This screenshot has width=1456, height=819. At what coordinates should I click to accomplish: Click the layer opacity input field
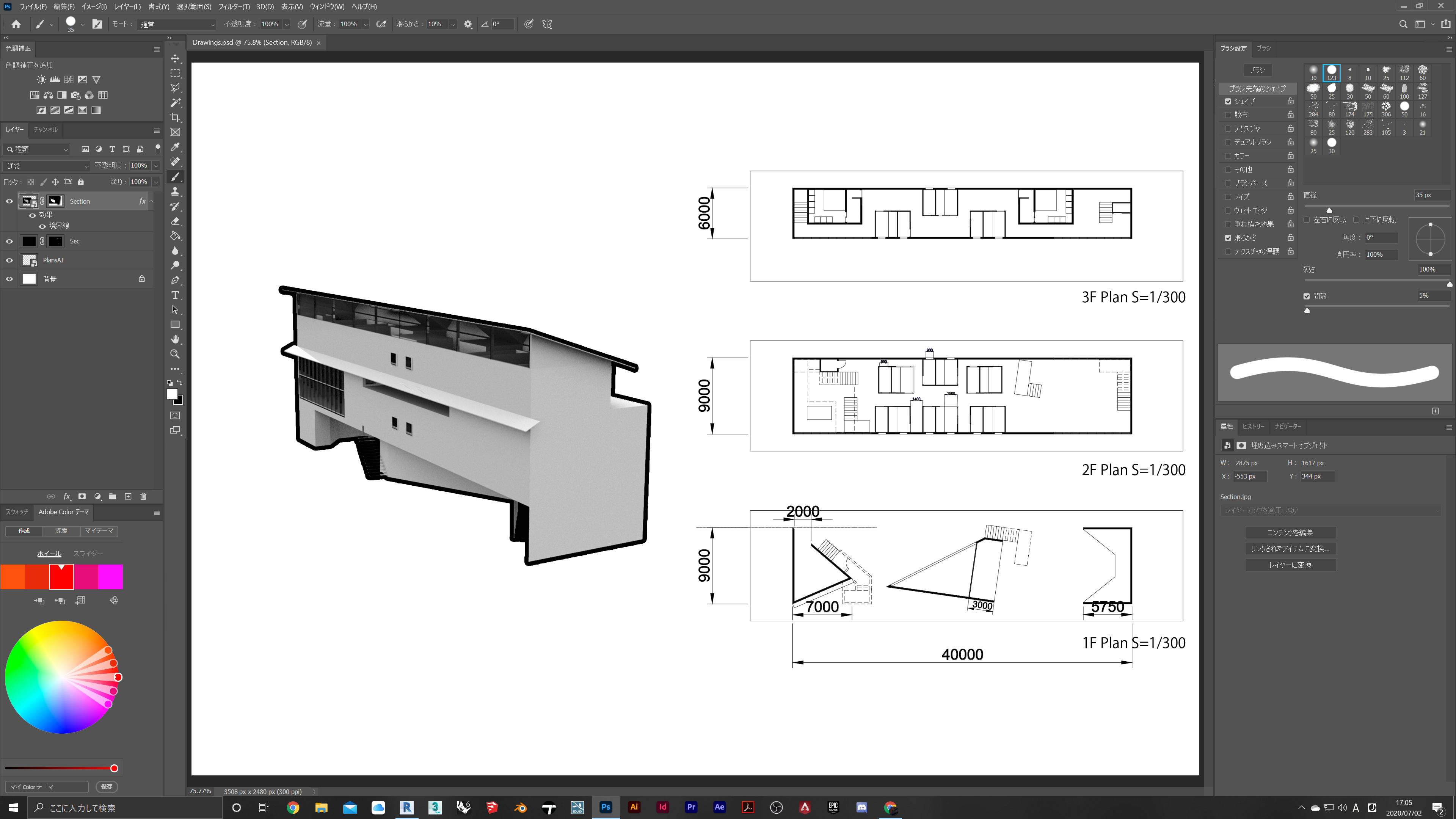[139, 166]
